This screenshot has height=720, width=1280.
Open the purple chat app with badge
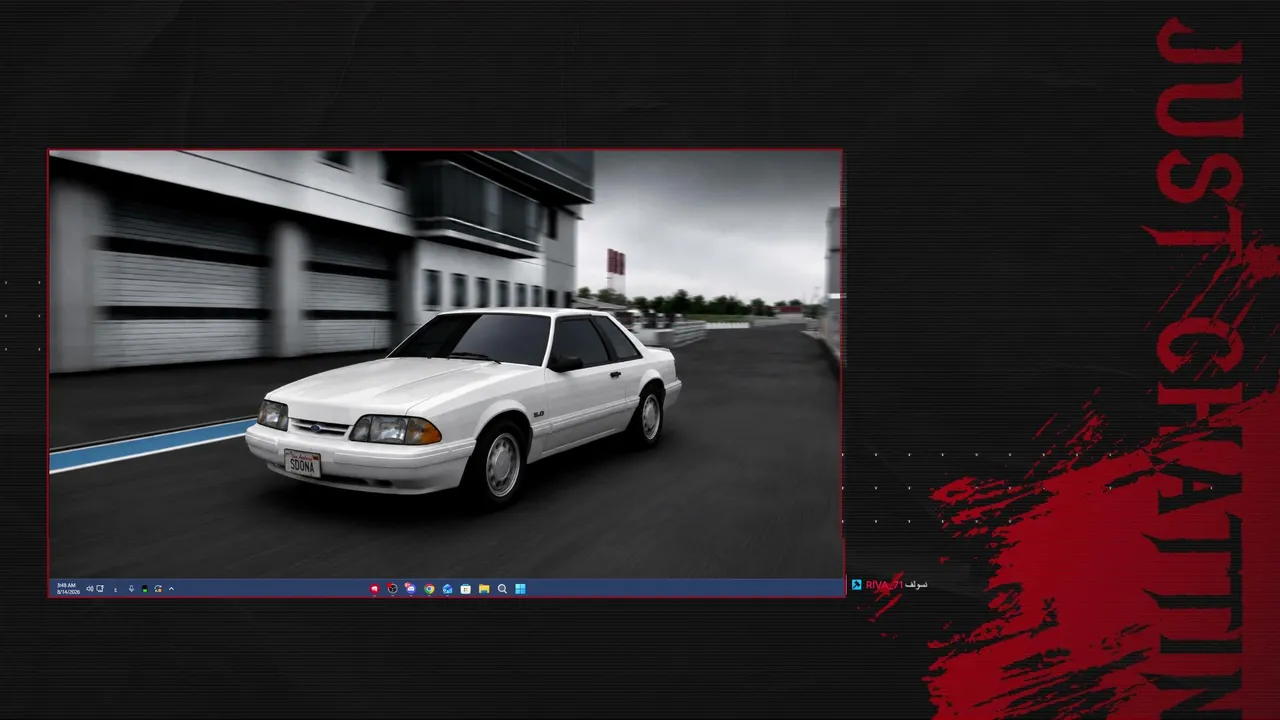point(410,589)
